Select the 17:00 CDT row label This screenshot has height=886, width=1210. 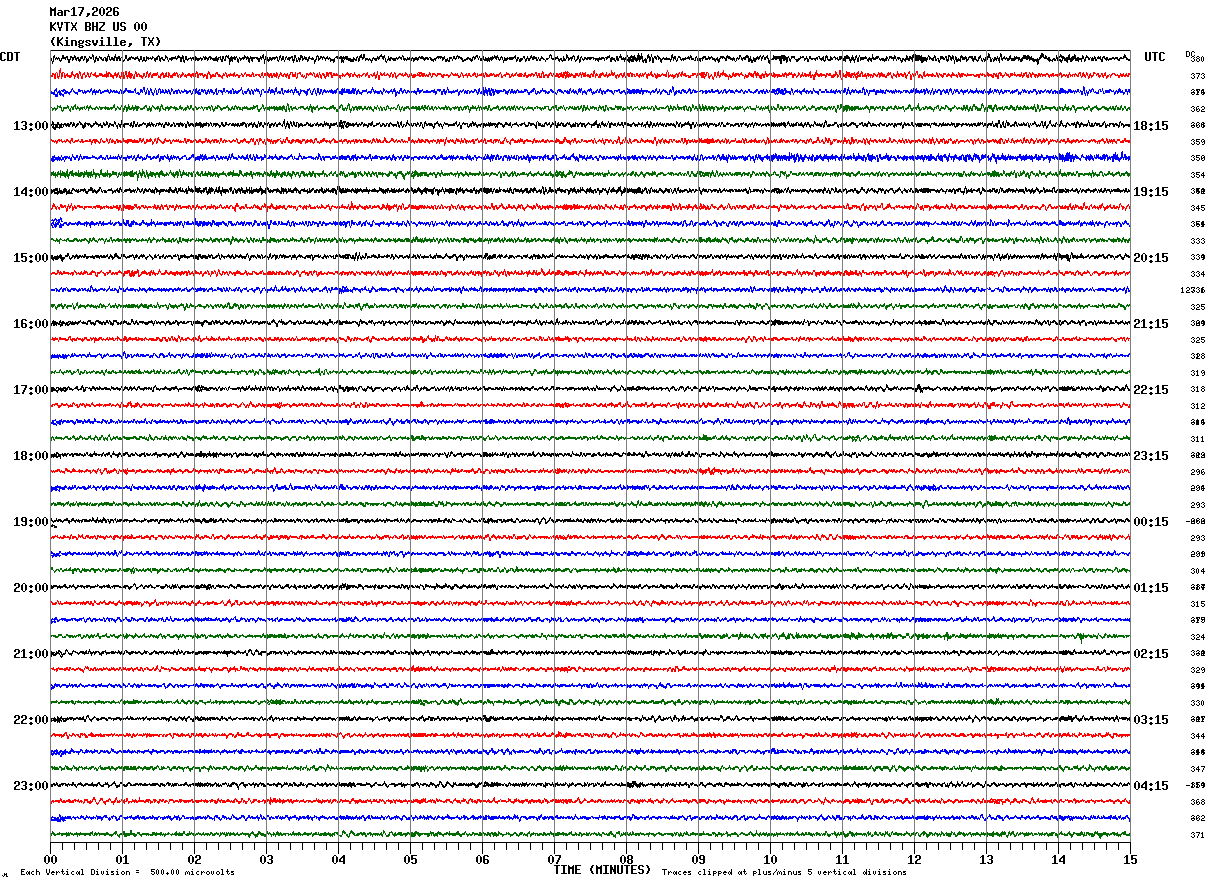pyautogui.click(x=31, y=390)
